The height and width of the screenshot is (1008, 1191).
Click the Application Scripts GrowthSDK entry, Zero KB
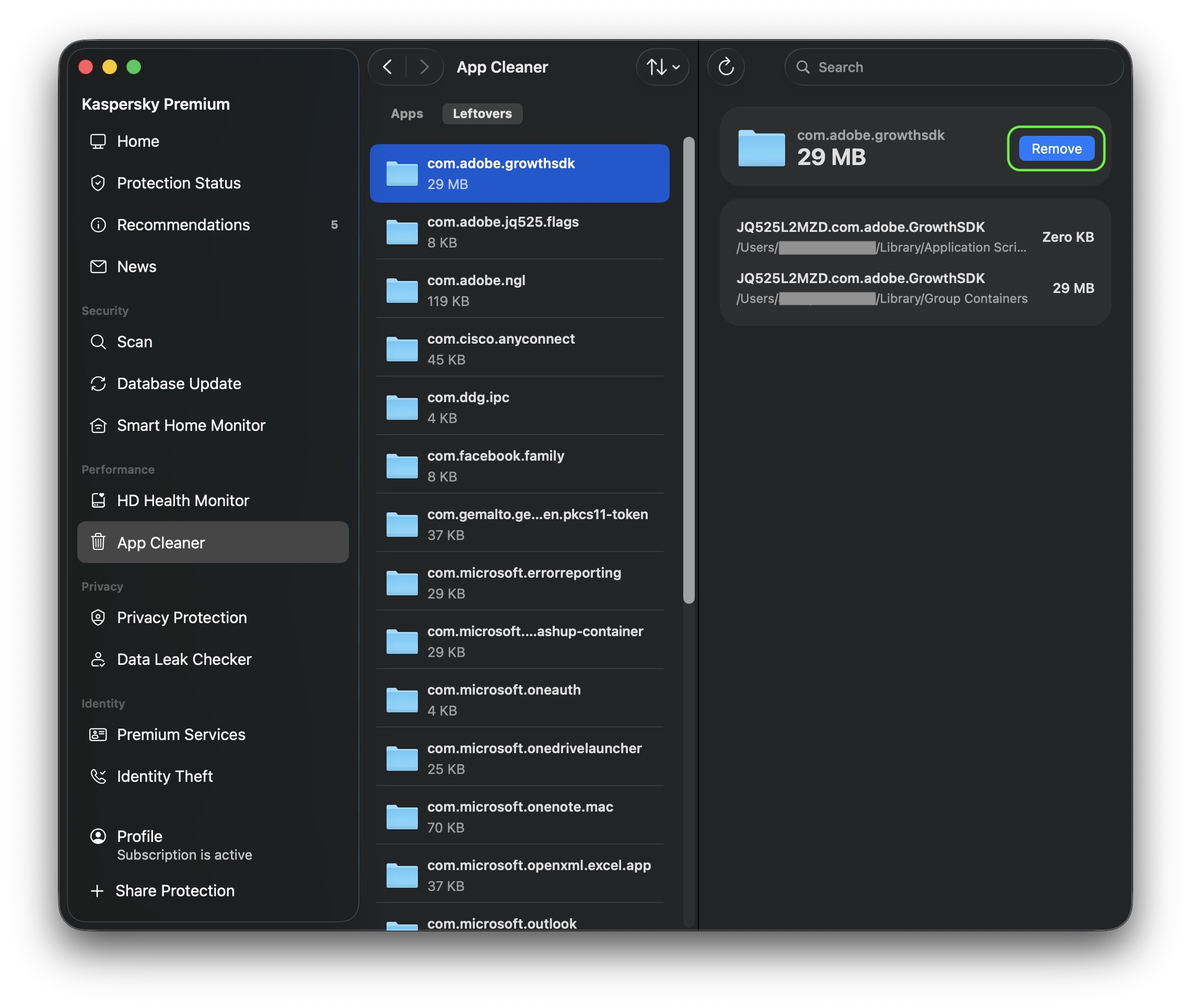point(915,237)
